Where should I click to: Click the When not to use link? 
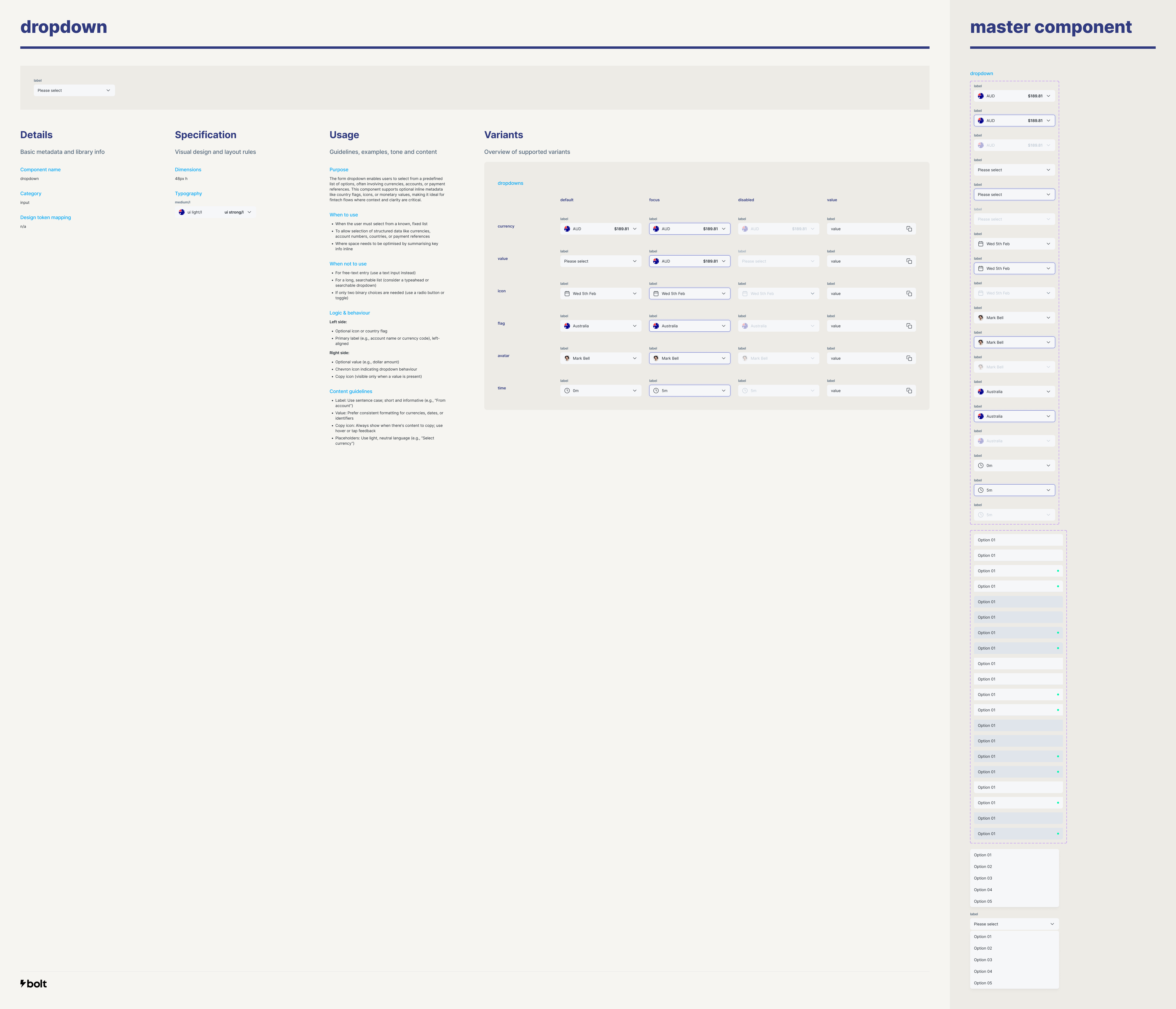tap(348, 263)
